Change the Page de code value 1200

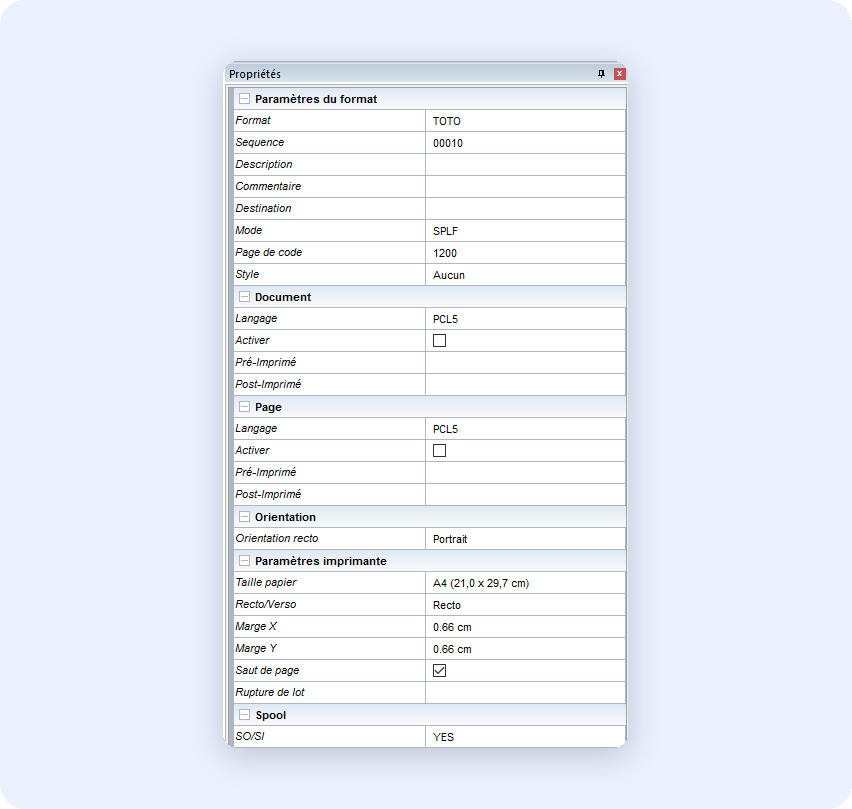(x=525, y=253)
